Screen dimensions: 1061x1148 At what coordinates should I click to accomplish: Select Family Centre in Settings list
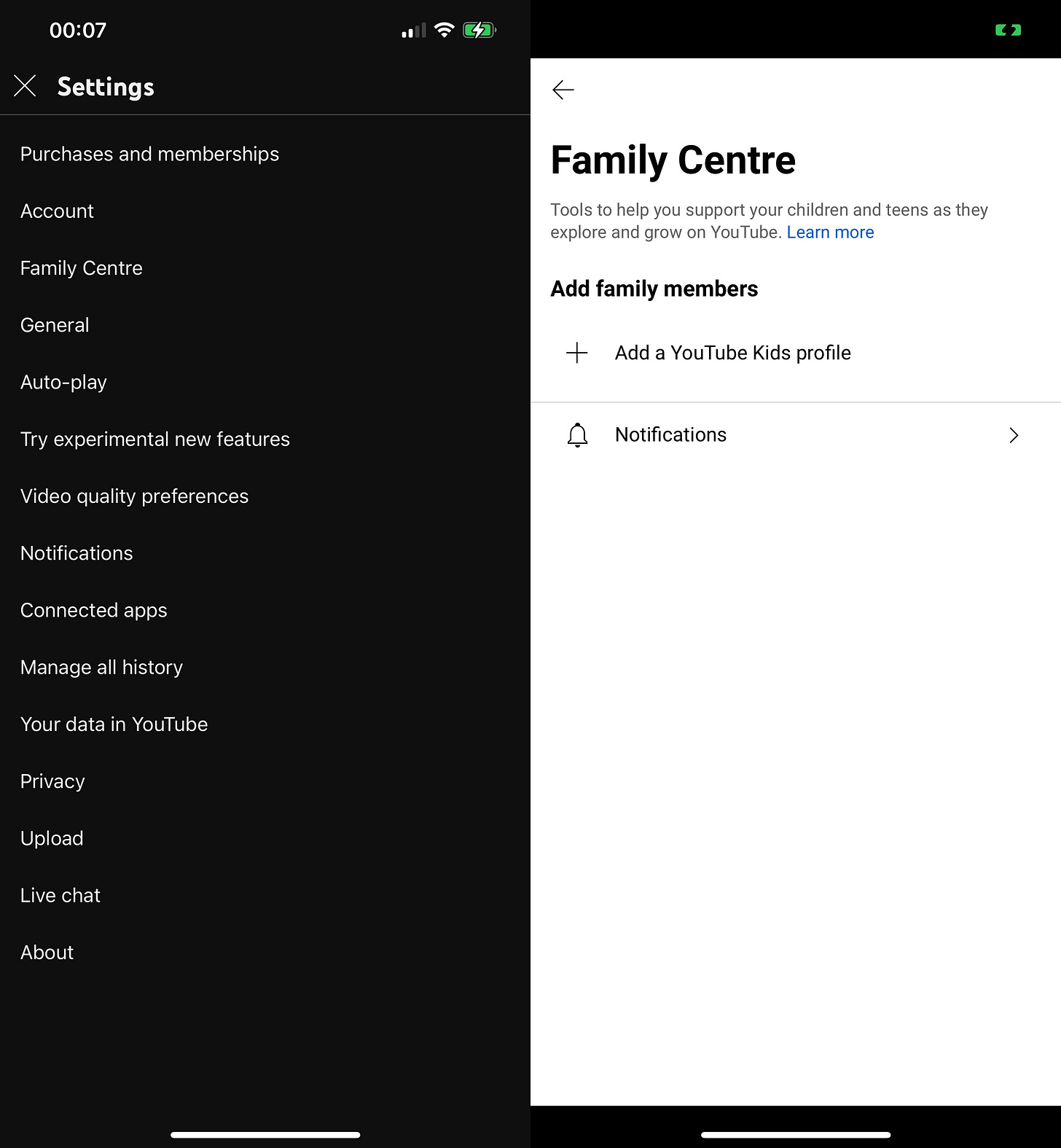(x=265, y=268)
